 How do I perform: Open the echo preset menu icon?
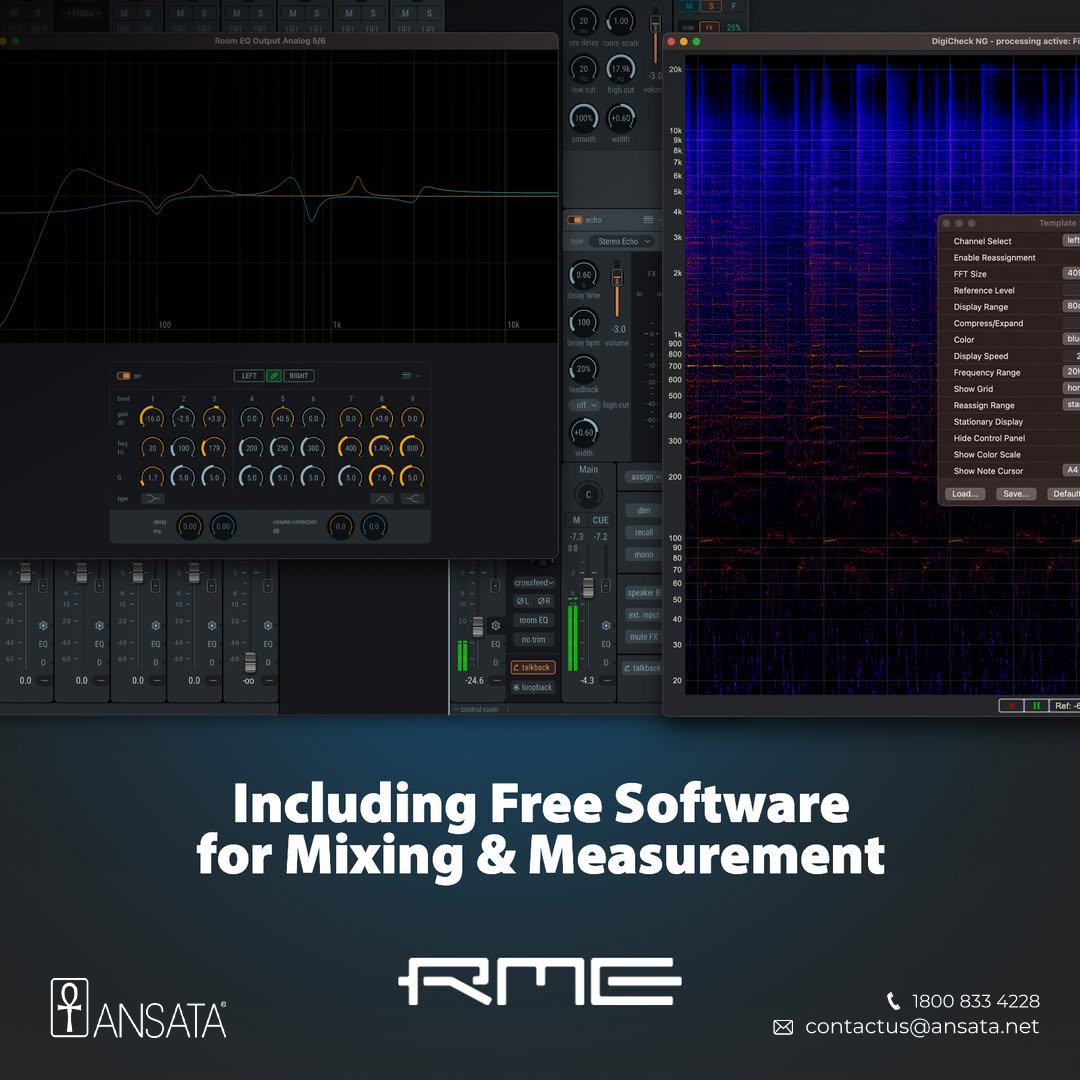[x=648, y=220]
